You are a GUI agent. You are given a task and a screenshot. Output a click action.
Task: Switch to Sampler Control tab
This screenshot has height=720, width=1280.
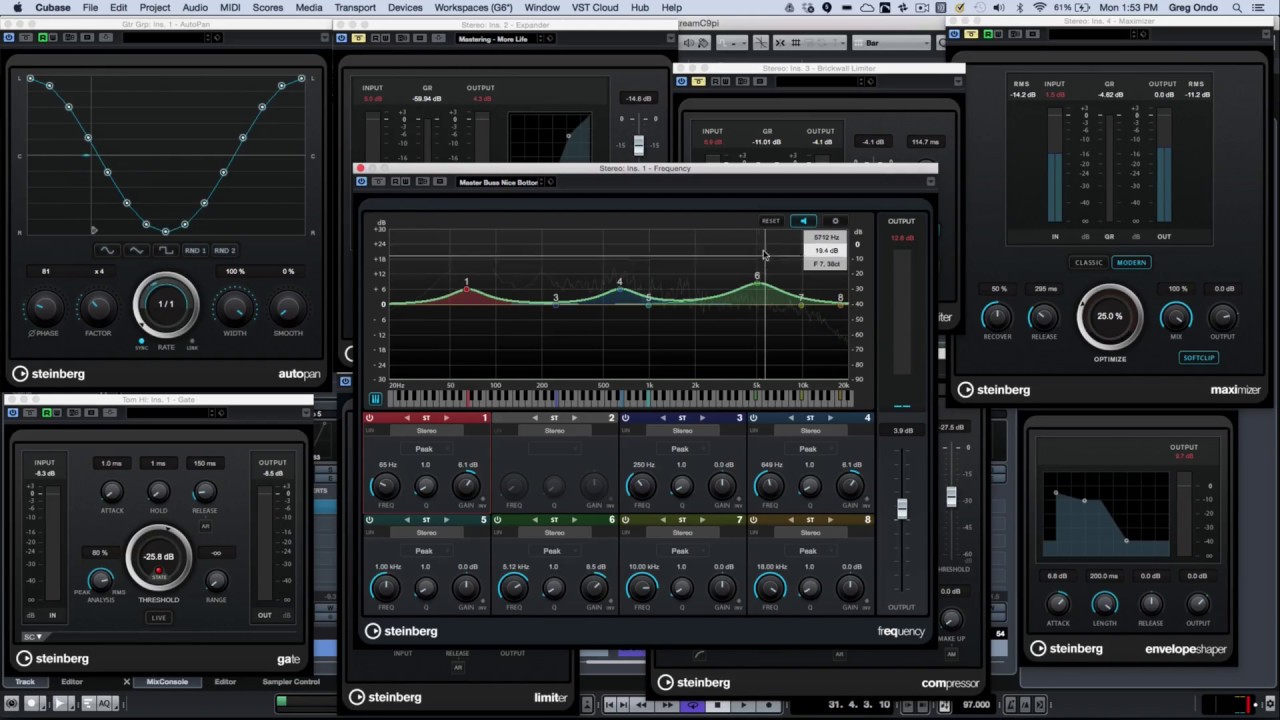pos(291,682)
